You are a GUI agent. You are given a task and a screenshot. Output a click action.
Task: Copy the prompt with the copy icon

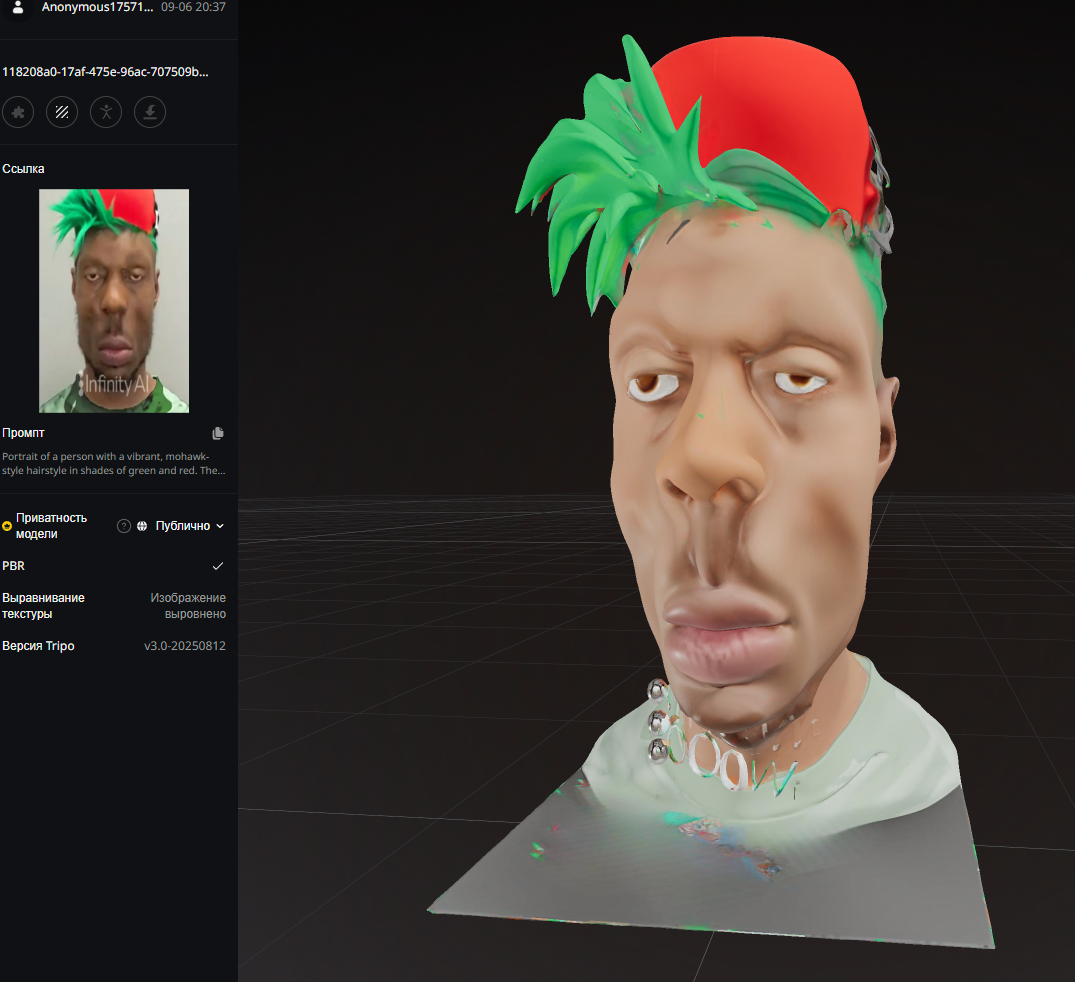pos(218,433)
